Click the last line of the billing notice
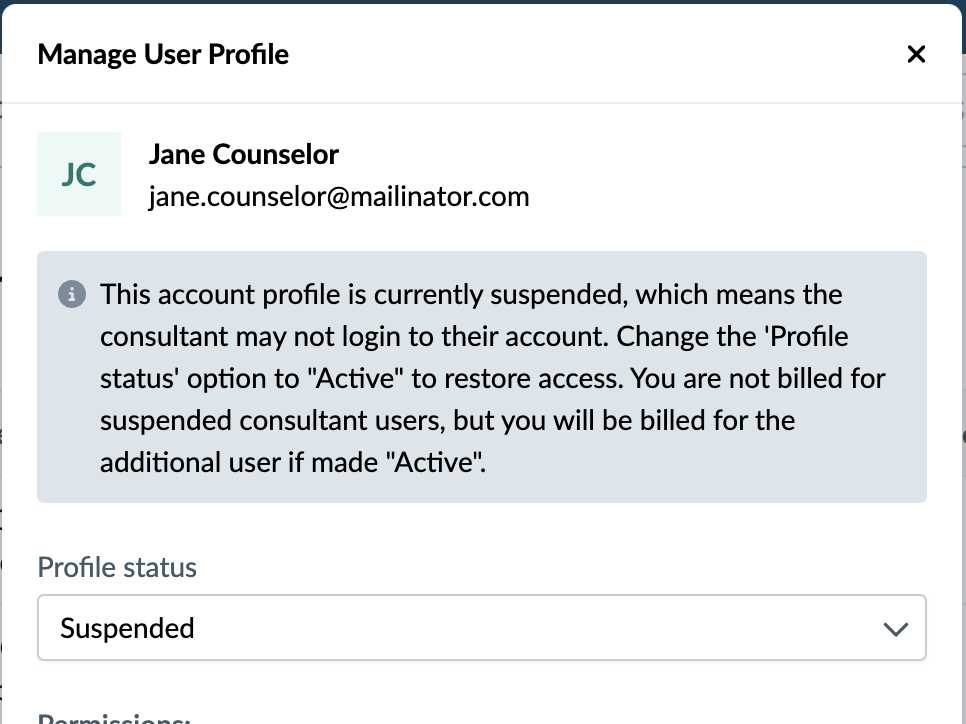Viewport: 966px width, 724px height. pyautogui.click(x=292, y=463)
